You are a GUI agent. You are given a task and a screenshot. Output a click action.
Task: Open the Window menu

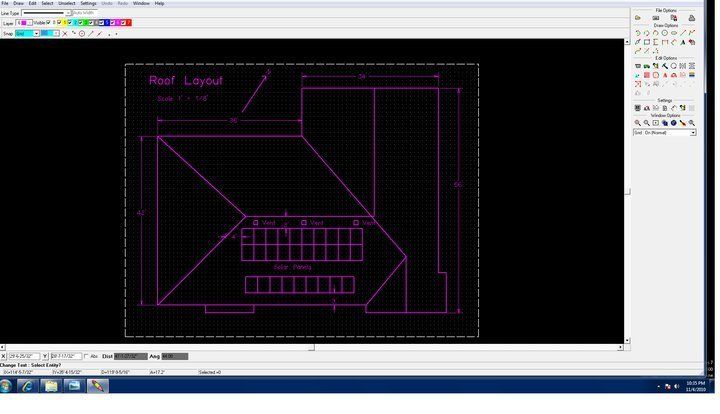[x=141, y=3]
